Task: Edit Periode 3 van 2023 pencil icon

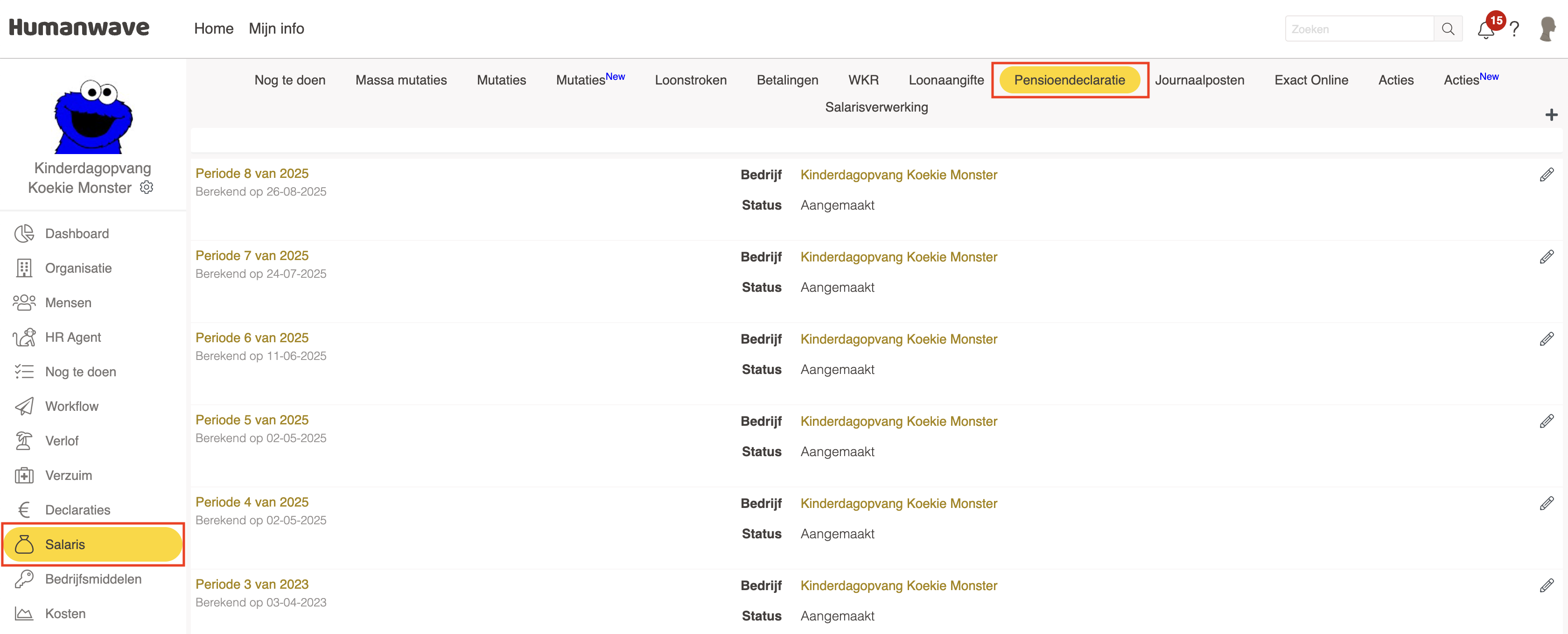Action: click(1547, 586)
